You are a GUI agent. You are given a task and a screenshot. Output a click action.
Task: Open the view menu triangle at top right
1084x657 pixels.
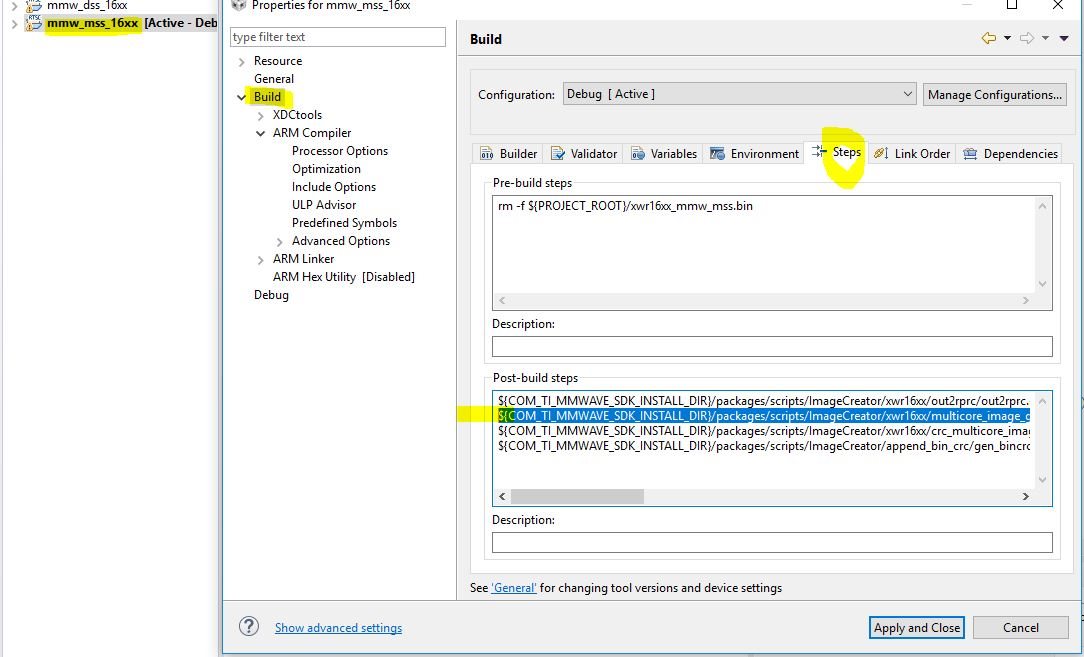point(1065,38)
